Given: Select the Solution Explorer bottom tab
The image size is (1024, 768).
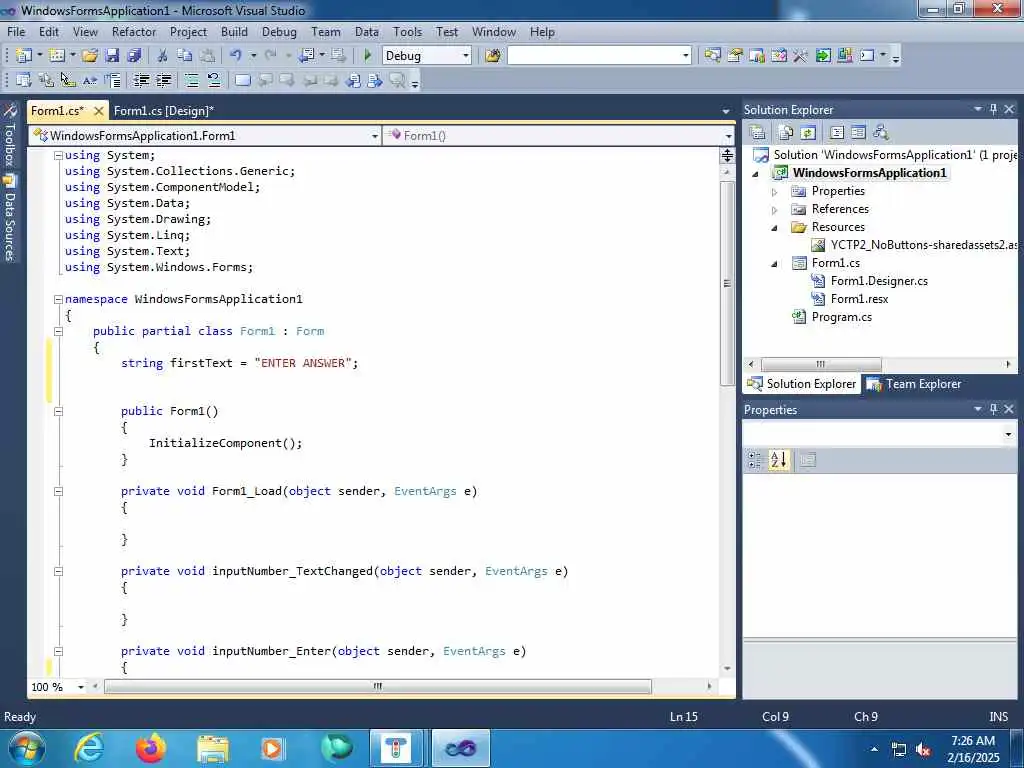Looking at the screenshot, I should 802,384.
